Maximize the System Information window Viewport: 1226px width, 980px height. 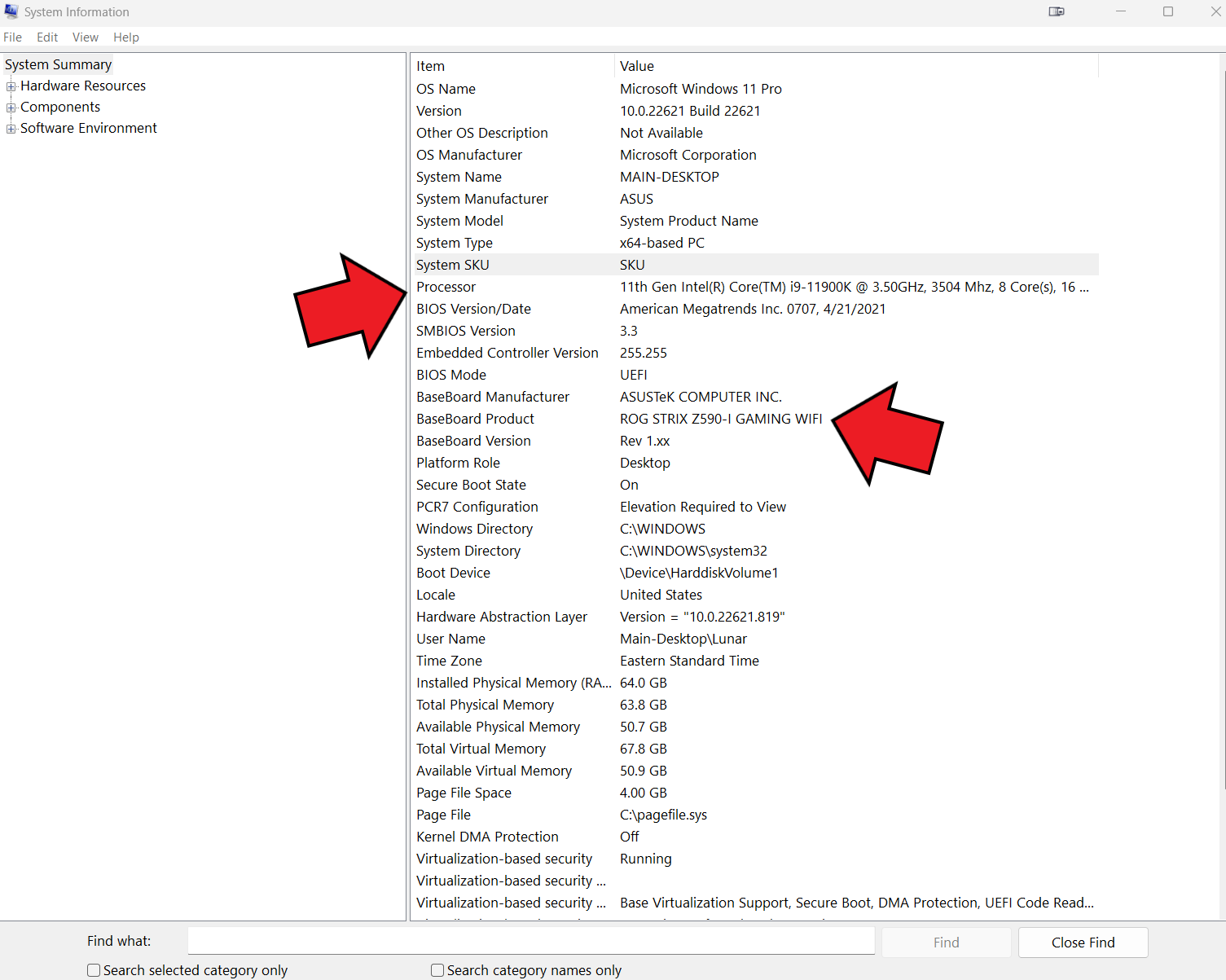(1168, 11)
